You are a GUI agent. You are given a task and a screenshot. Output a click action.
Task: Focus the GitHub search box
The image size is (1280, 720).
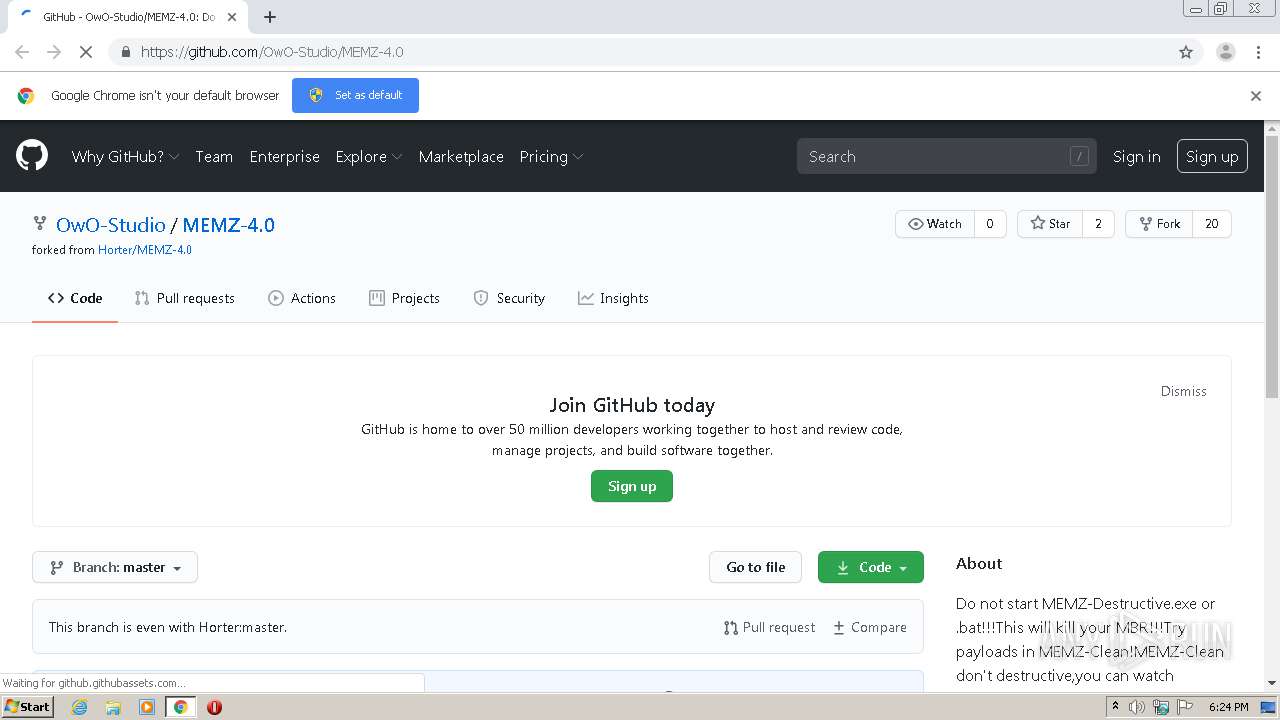pos(946,156)
